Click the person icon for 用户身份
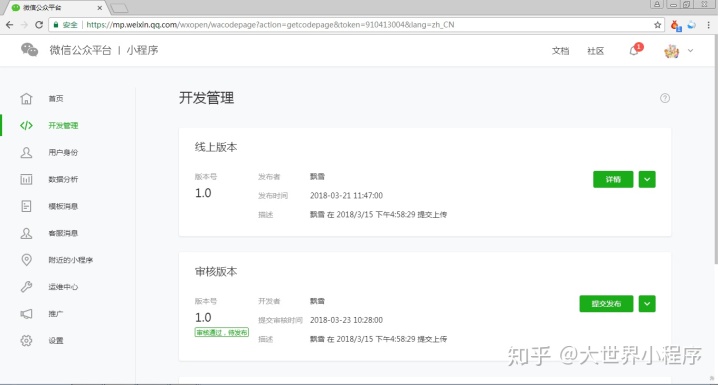 click(x=27, y=153)
